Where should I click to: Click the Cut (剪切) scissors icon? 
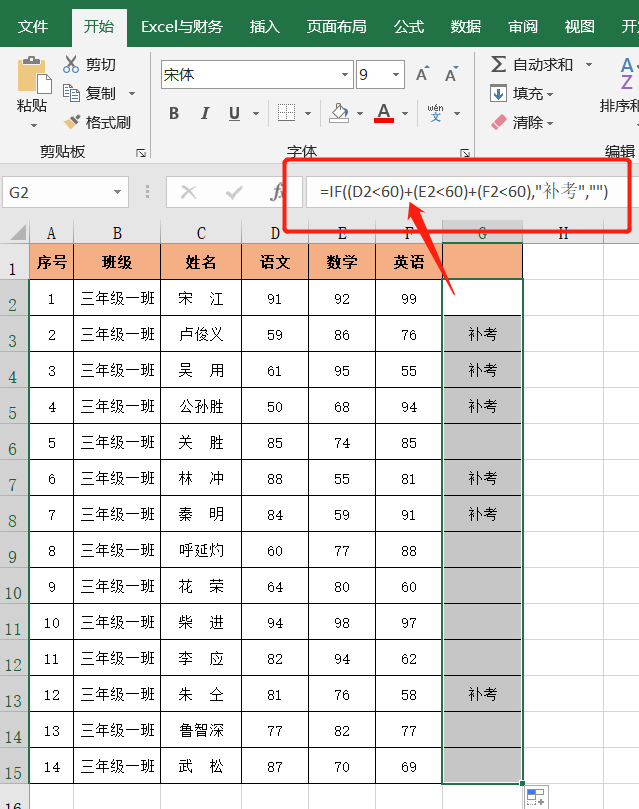pyautogui.click(x=71, y=64)
